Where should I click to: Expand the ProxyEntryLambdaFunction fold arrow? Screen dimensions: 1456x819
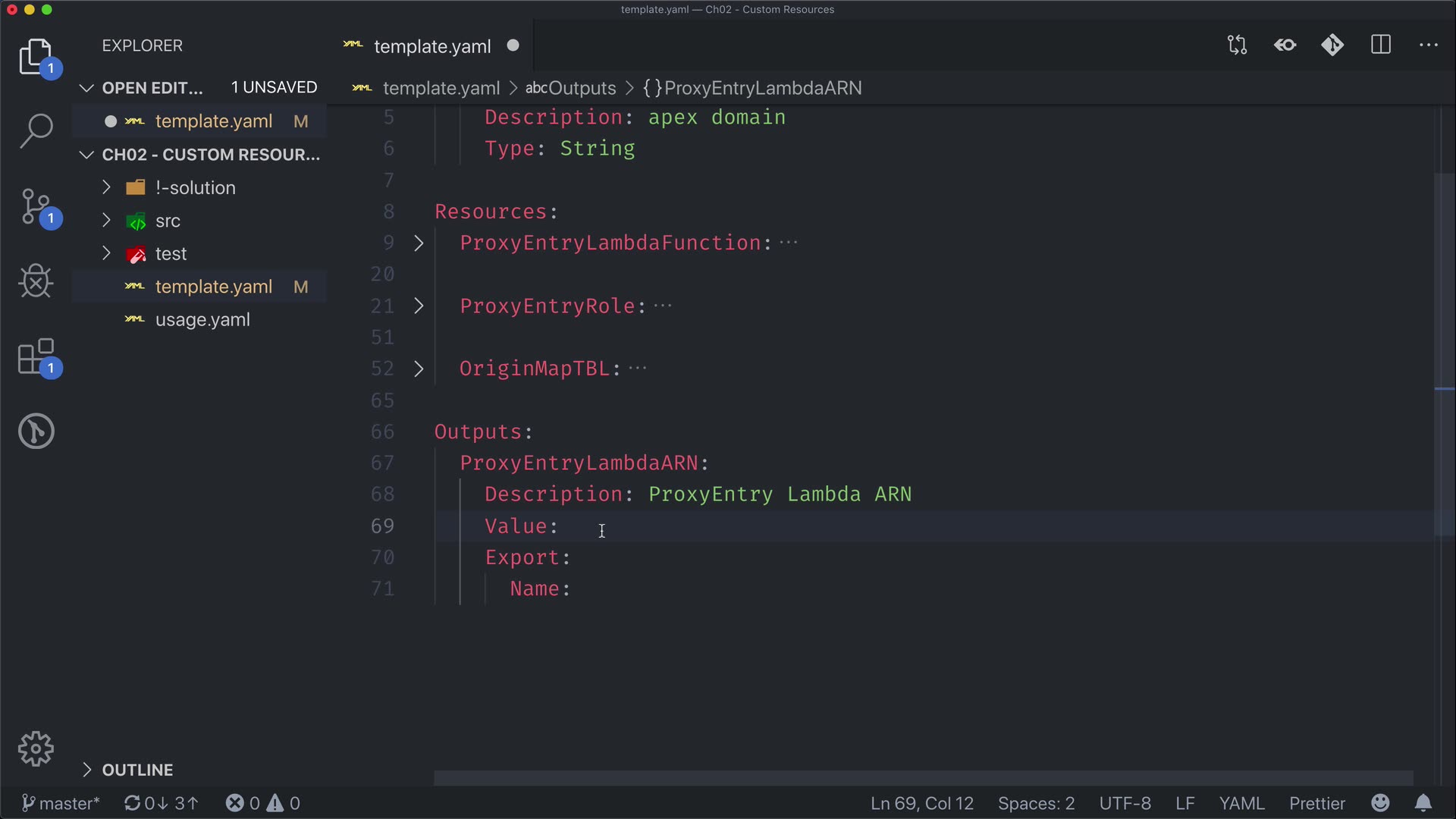click(419, 243)
